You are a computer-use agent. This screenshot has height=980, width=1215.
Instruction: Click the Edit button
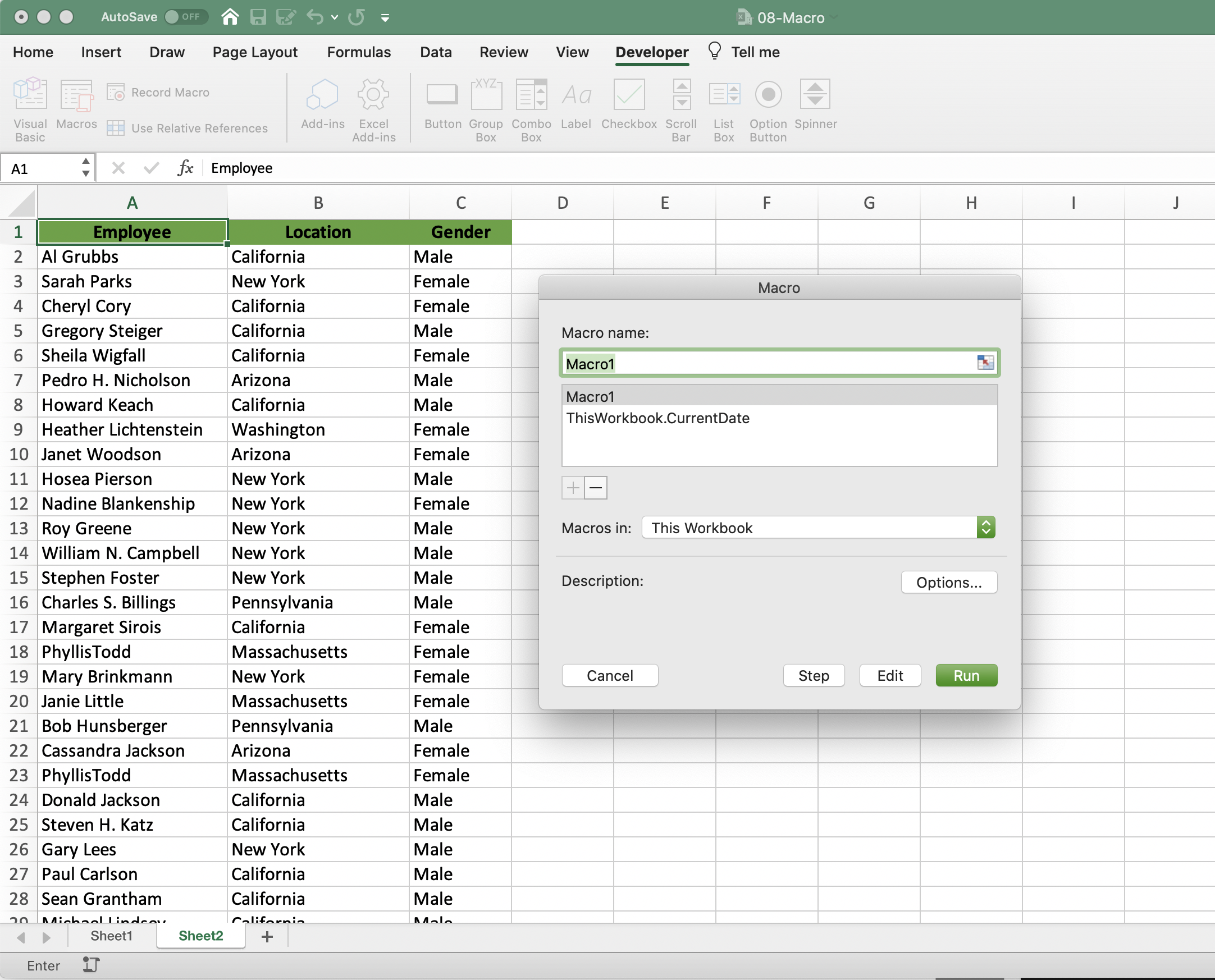coord(890,676)
